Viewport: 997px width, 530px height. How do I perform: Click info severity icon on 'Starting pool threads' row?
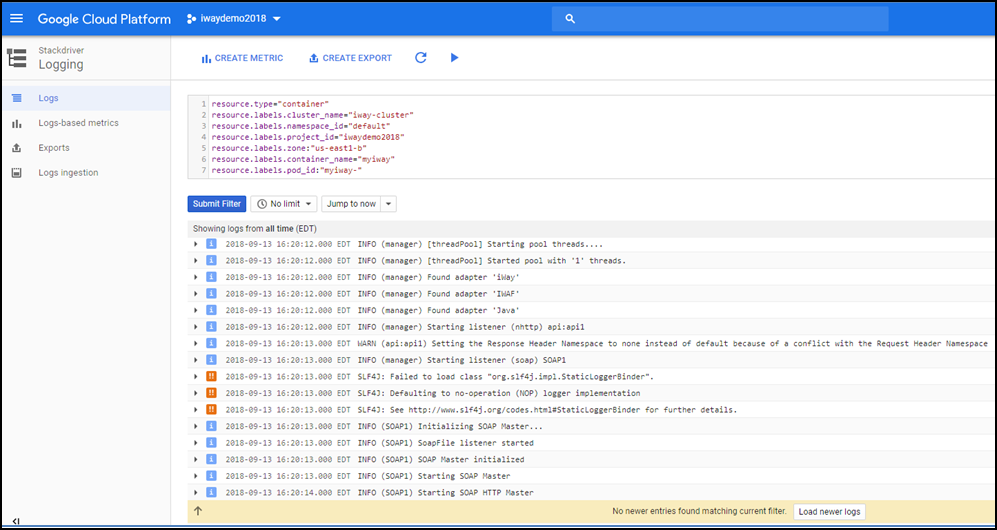pyautogui.click(x=212, y=244)
